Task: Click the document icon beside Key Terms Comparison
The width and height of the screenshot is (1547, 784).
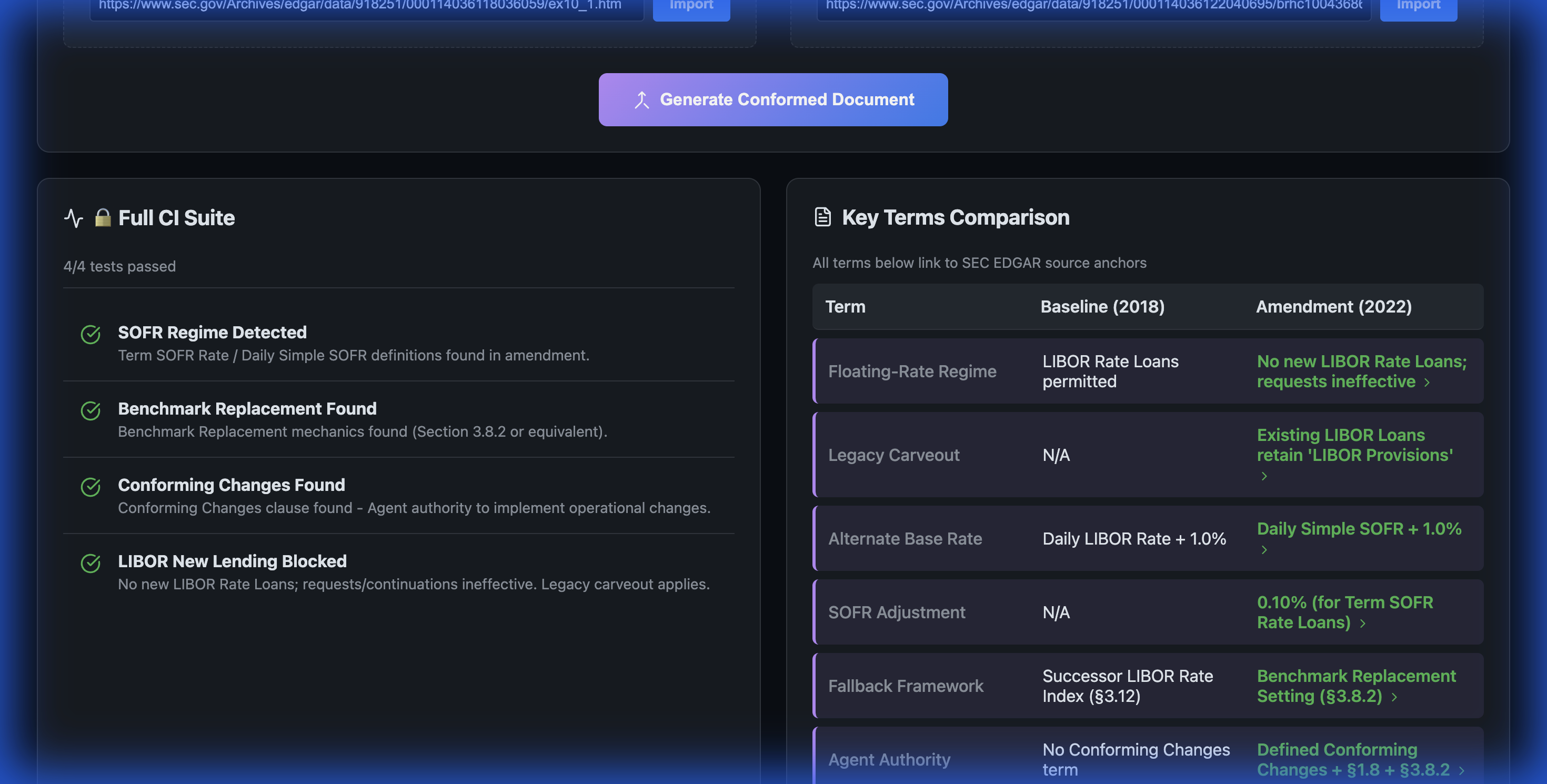Action: pos(822,217)
